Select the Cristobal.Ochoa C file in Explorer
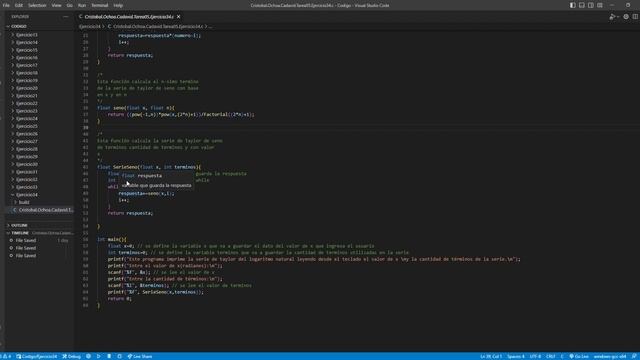 40,210
